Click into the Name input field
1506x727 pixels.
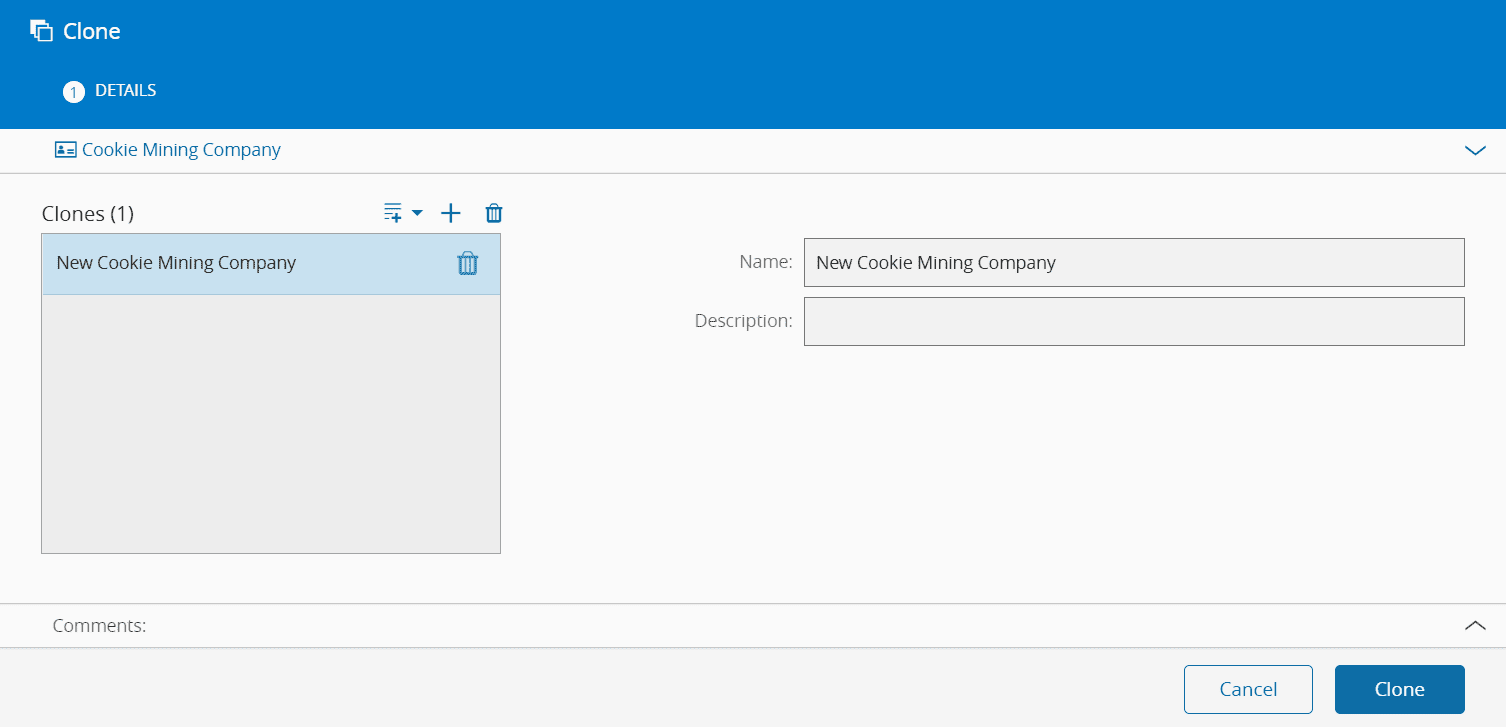pos(1133,263)
